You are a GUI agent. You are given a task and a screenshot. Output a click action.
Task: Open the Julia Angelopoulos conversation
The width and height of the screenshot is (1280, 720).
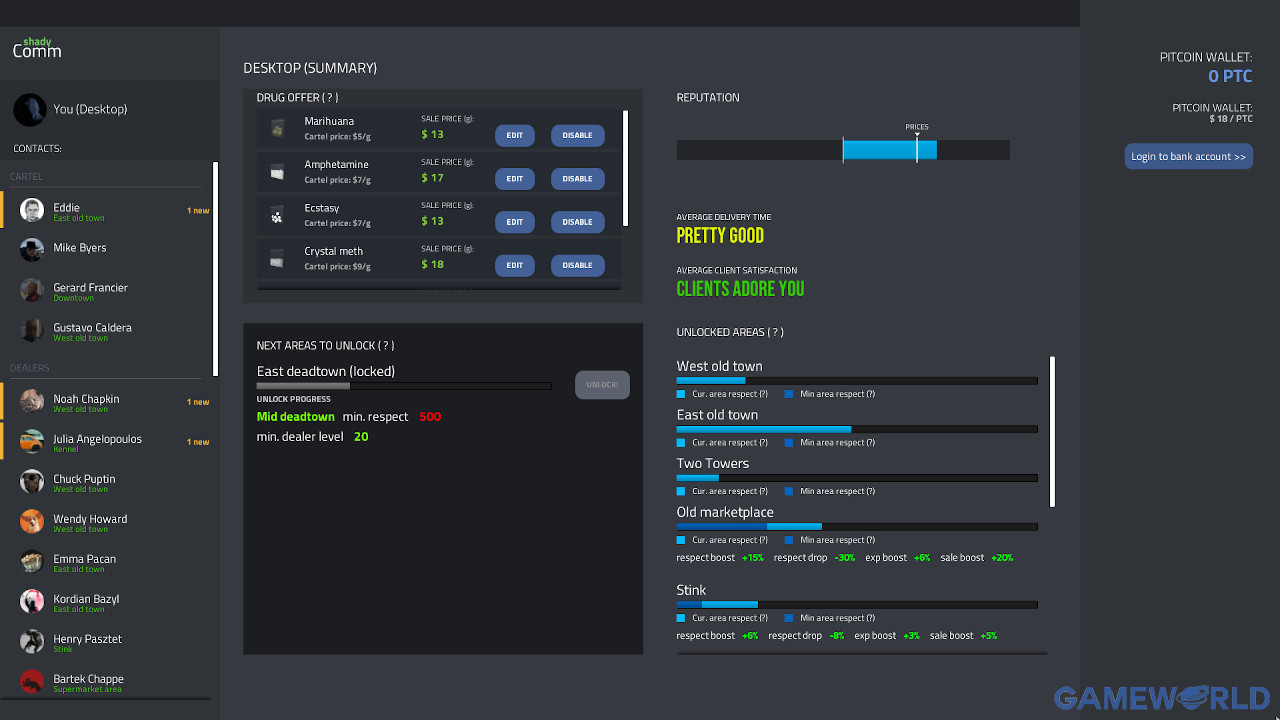98,440
